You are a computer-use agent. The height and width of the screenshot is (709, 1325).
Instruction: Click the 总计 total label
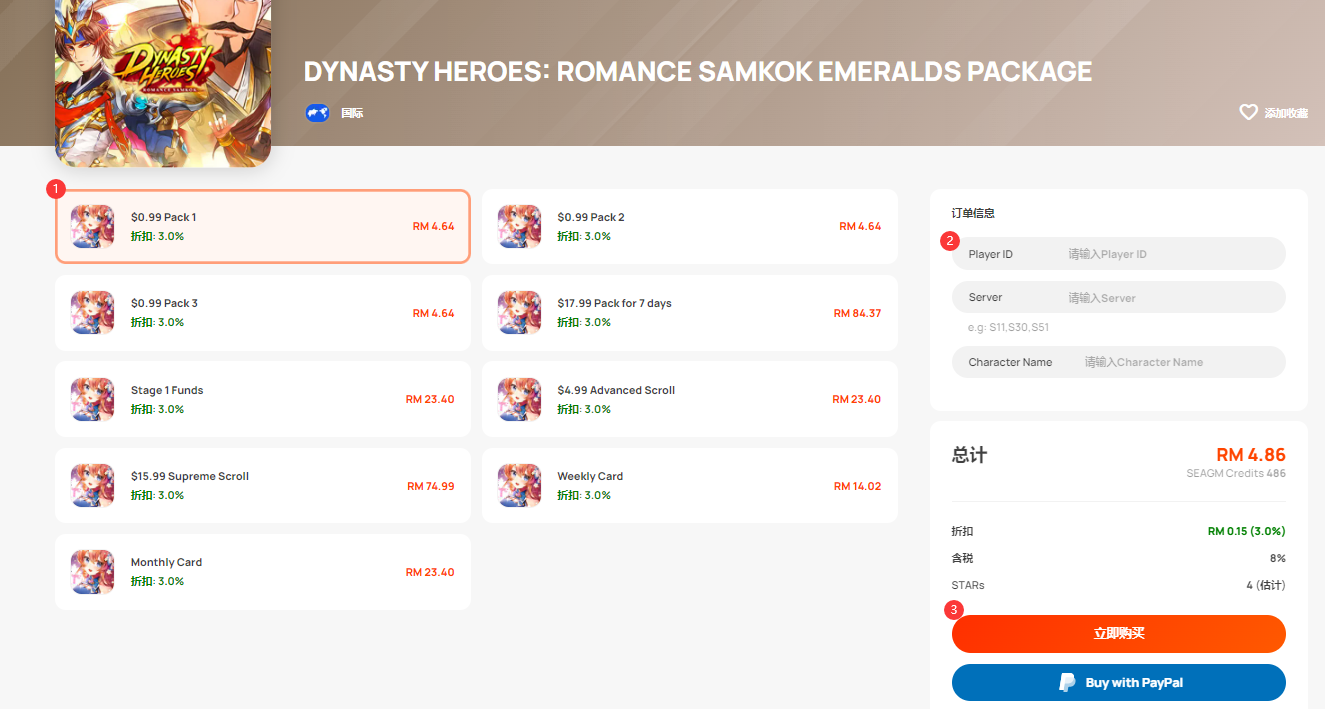click(x=969, y=455)
